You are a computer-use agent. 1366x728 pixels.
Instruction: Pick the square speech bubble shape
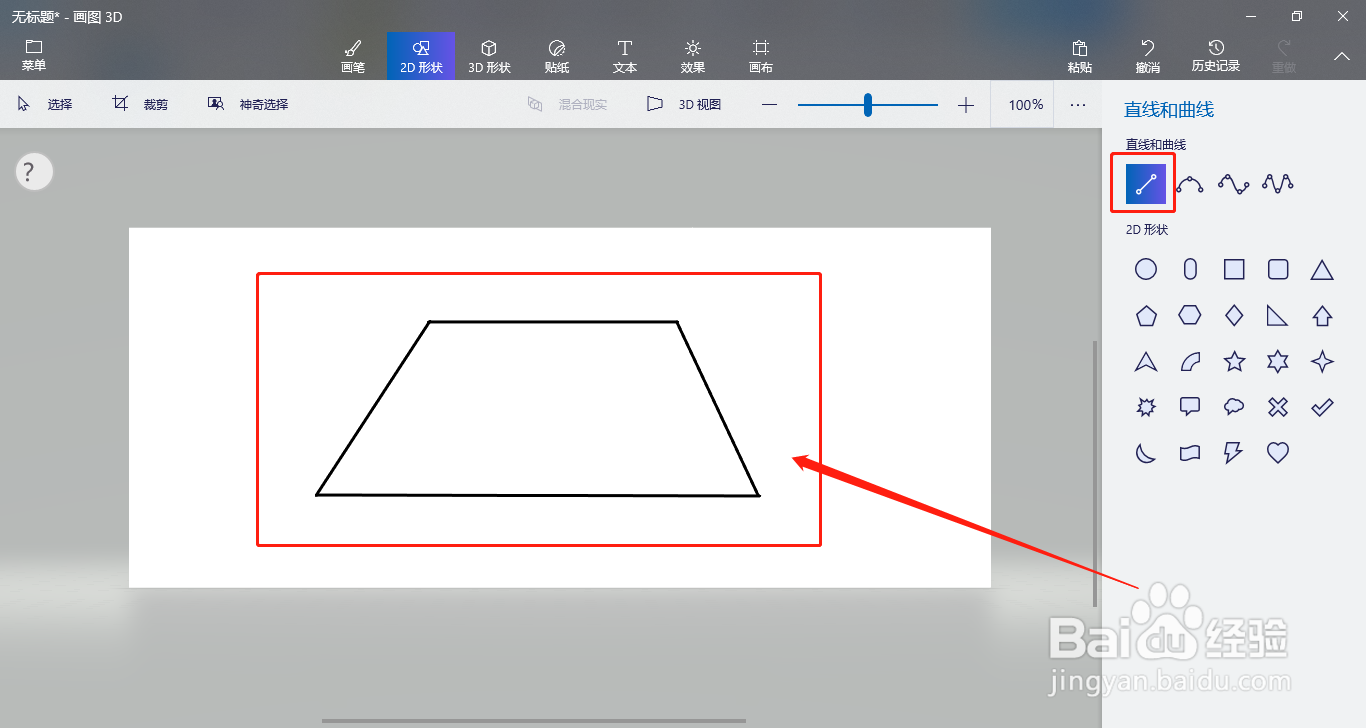point(1190,407)
